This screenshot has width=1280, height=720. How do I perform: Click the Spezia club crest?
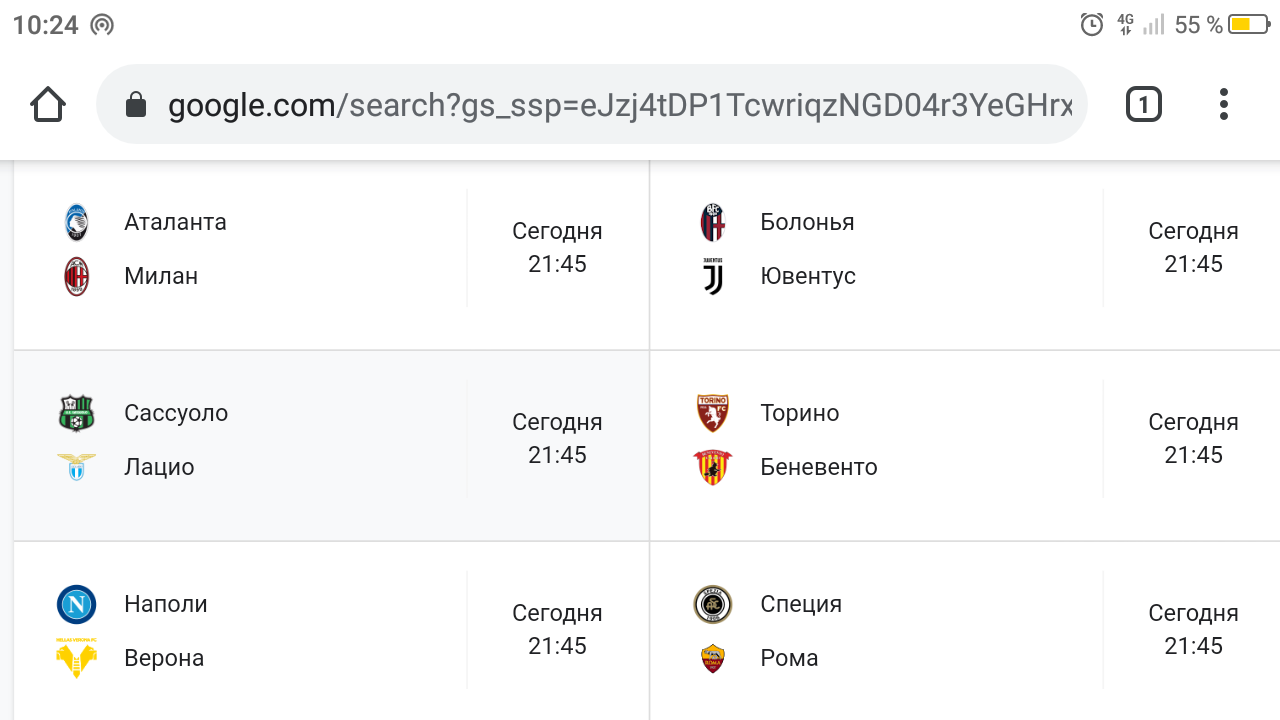(x=712, y=604)
